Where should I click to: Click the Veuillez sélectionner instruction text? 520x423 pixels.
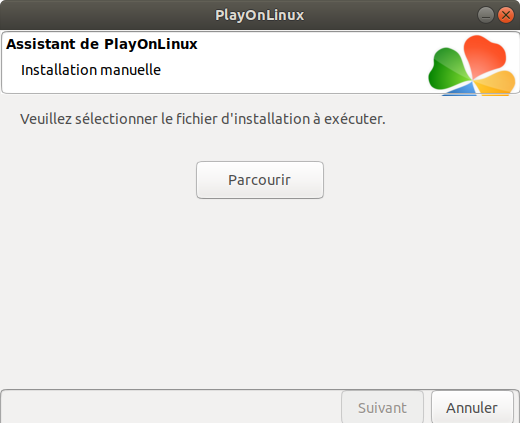(203, 119)
